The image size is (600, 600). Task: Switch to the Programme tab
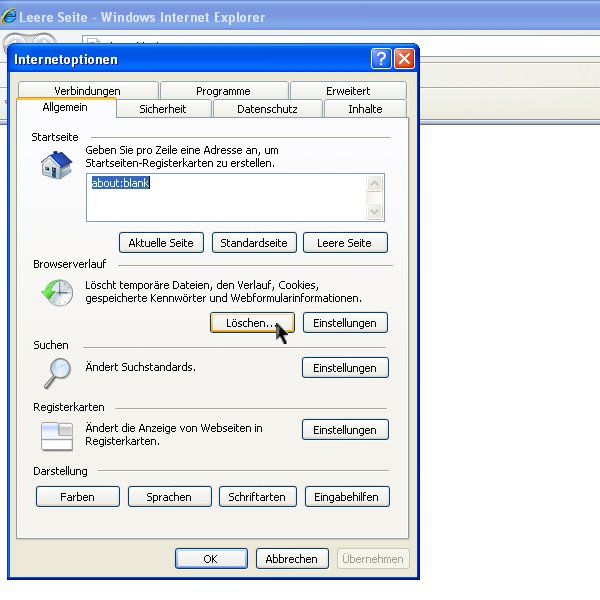[x=223, y=91]
